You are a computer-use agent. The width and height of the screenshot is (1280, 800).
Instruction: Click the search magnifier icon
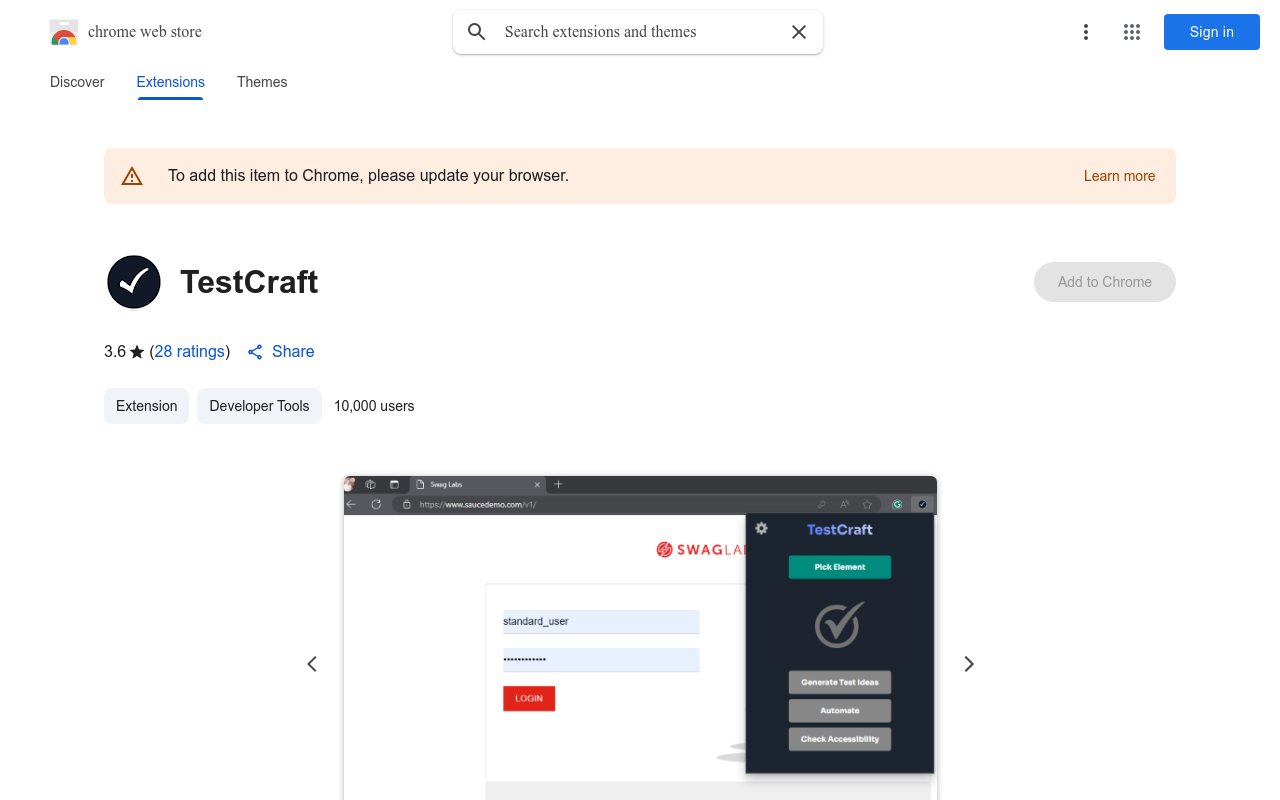477,32
